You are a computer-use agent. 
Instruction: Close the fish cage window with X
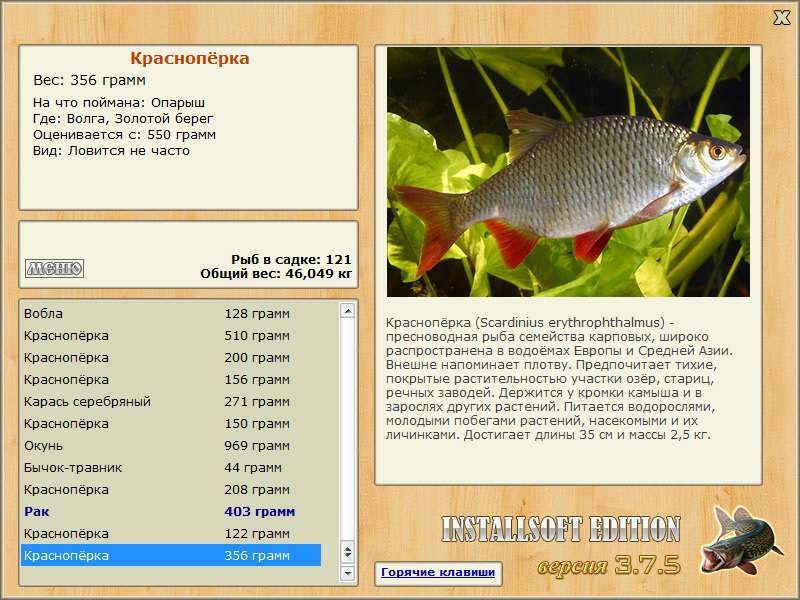point(781,18)
